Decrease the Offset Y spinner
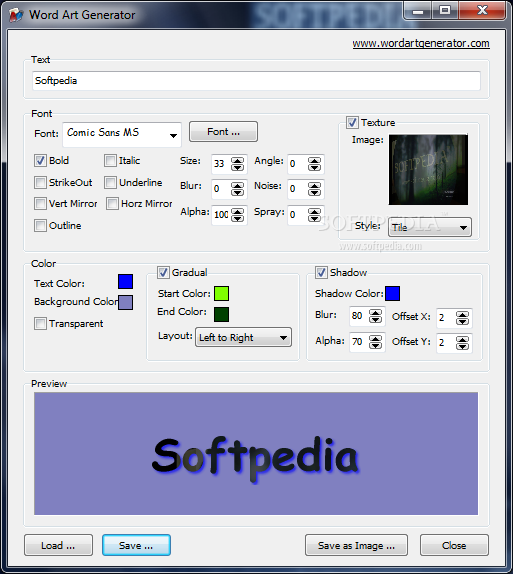513x574 pixels. click(462, 347)
